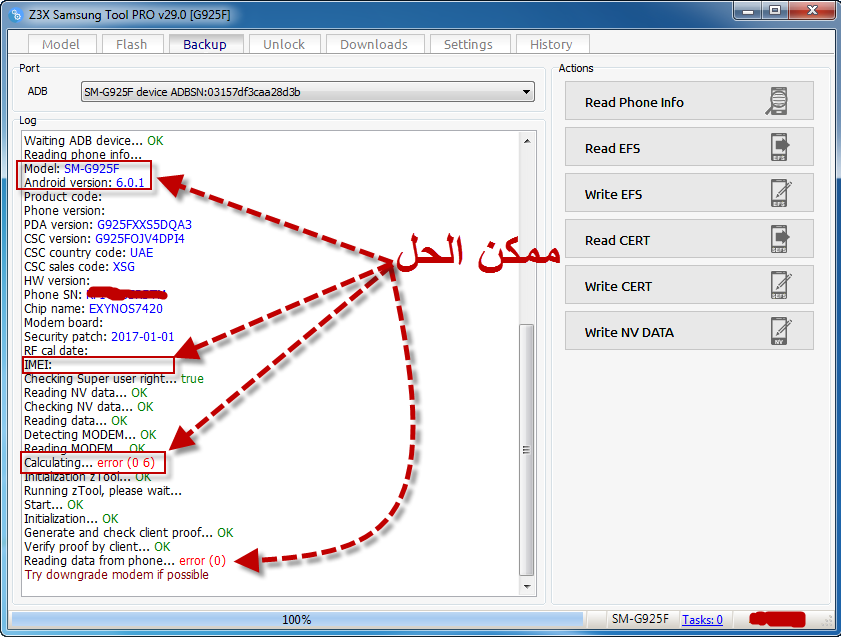Click the Write EFS pencil icon
Viewport: 841px width, 637px height.
point(780,194)
